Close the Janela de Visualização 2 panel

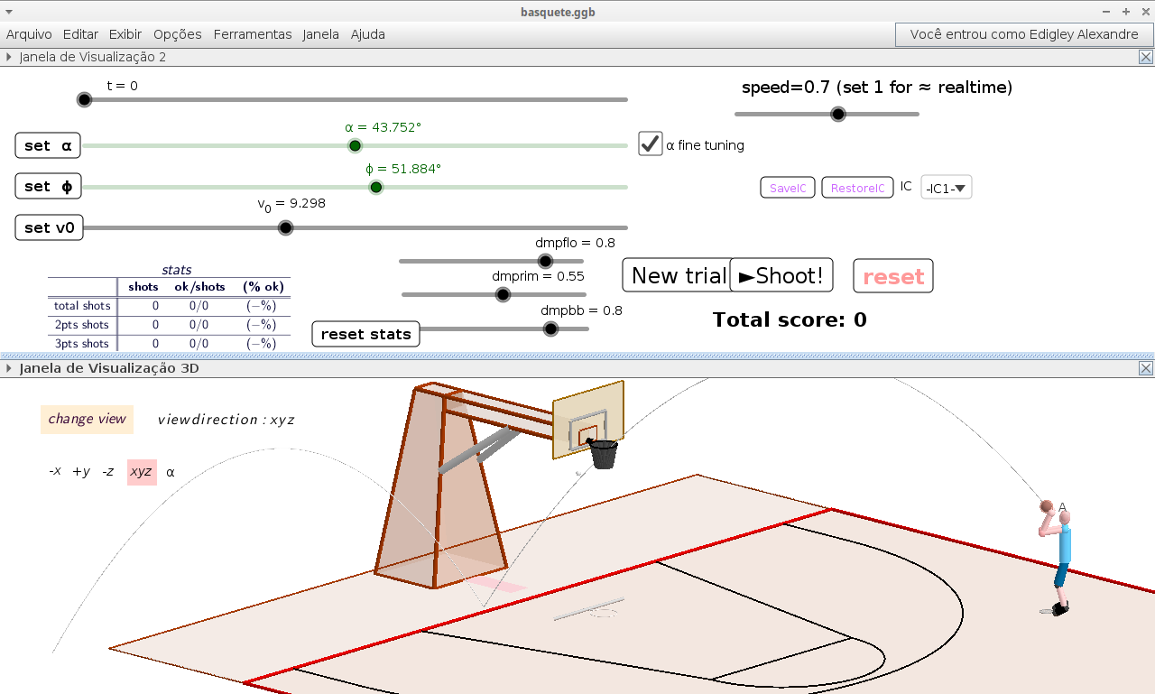tap(1145, 57)
